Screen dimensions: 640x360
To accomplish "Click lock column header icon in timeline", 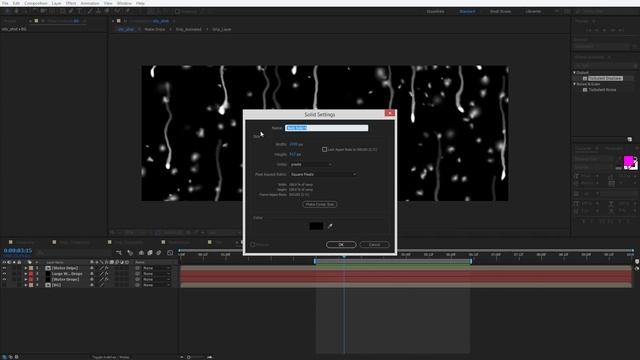I will pyautogui.click(x=19, y=262).
